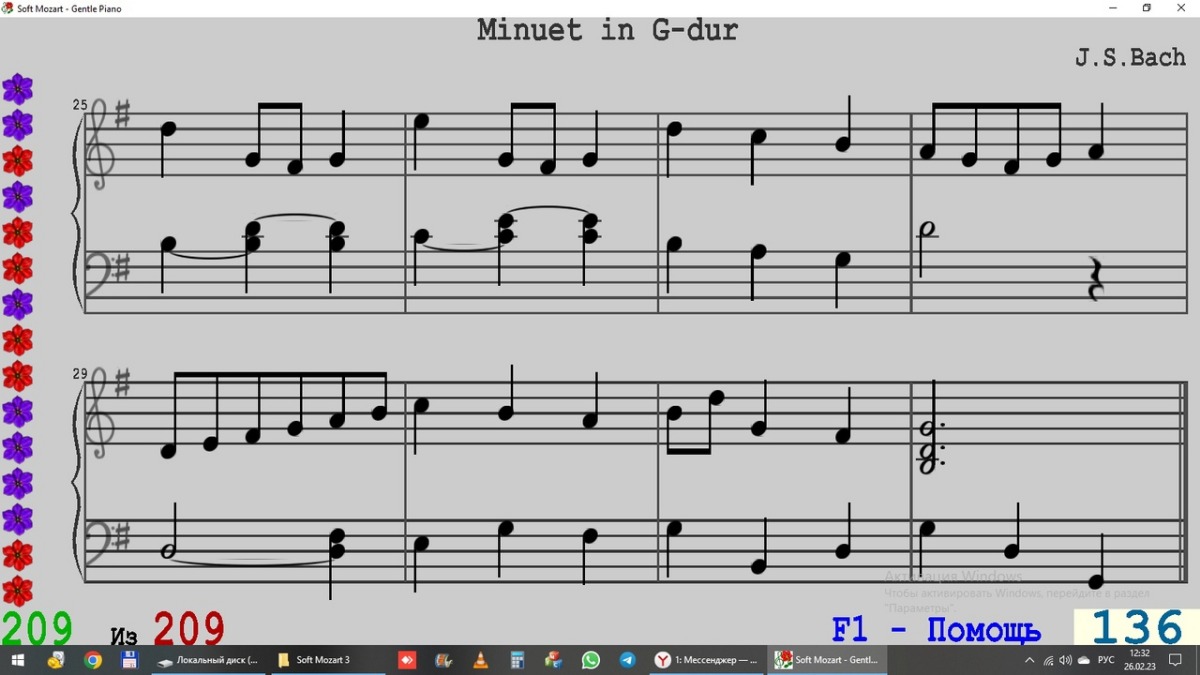Open the floppy disk icon in taskbar

pyautogui.click(x=129, y=660)
